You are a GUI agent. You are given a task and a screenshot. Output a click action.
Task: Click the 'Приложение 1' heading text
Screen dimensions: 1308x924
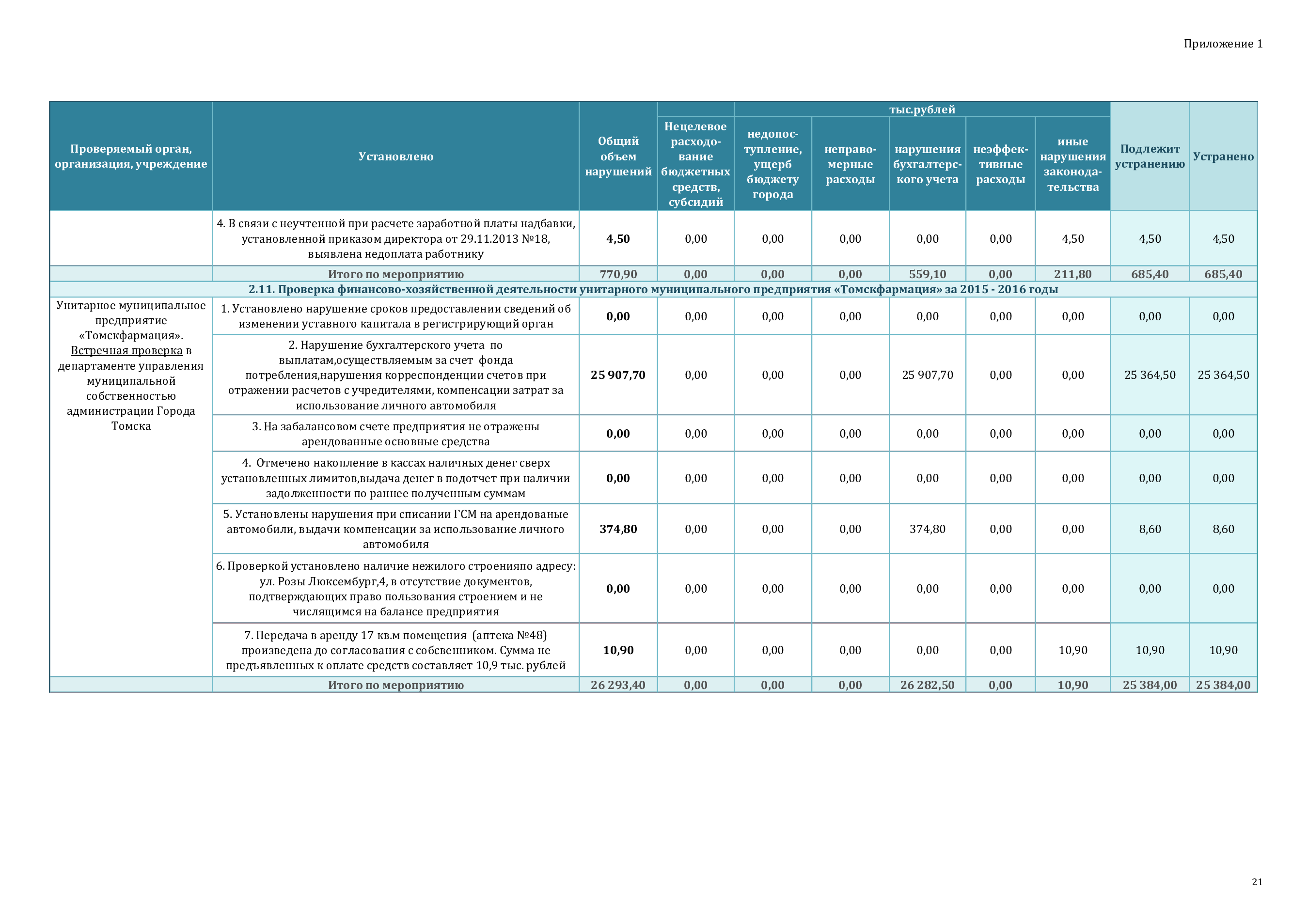[1223, 44]
